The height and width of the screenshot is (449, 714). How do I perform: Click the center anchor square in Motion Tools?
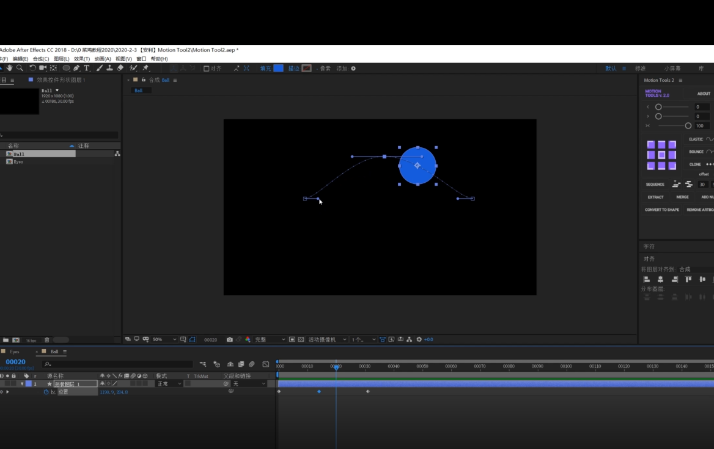662,155
